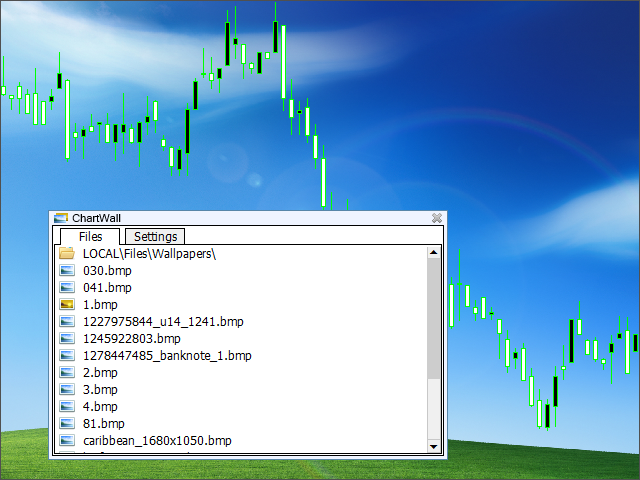Select 030.bmp in the file list
Image resolution: width=640 pixels, height=480 pixels.
click(107, 271)
